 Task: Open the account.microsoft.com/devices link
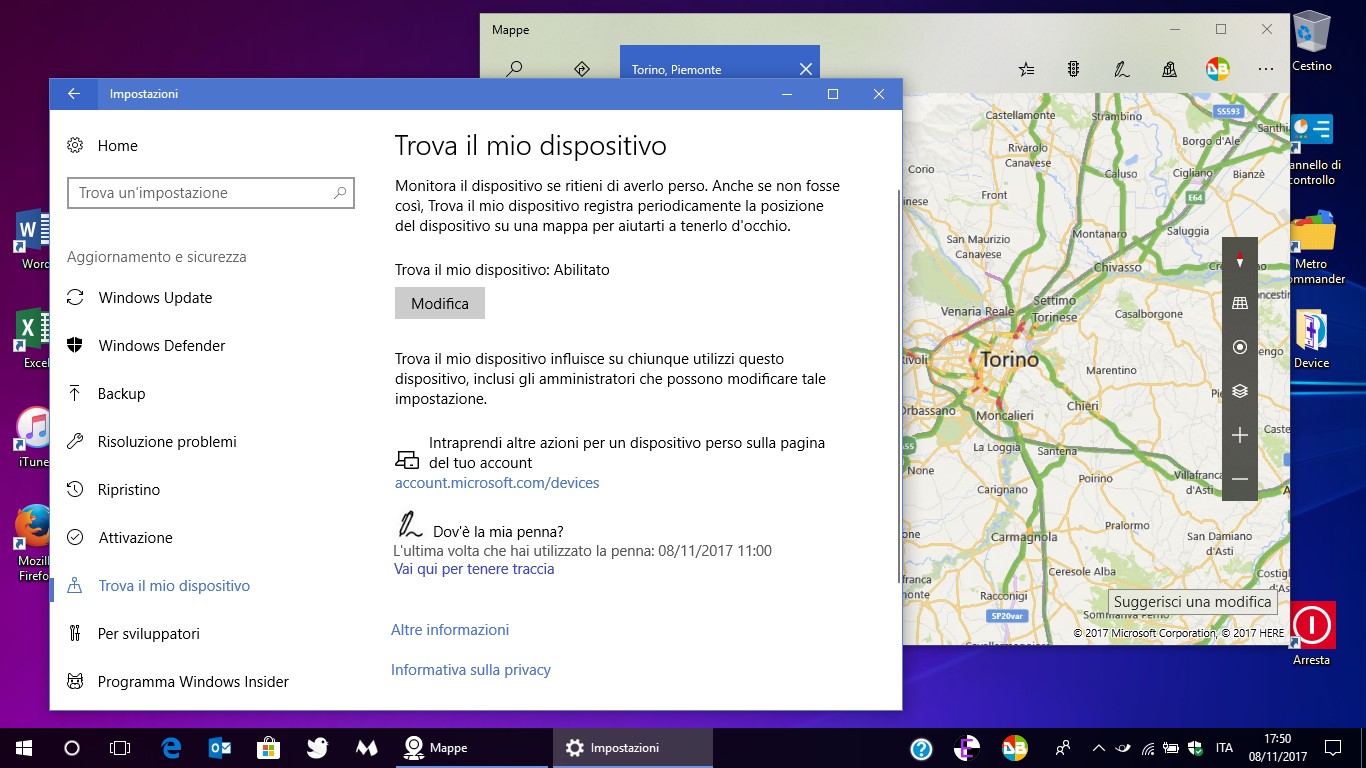[x=496, y=482]
